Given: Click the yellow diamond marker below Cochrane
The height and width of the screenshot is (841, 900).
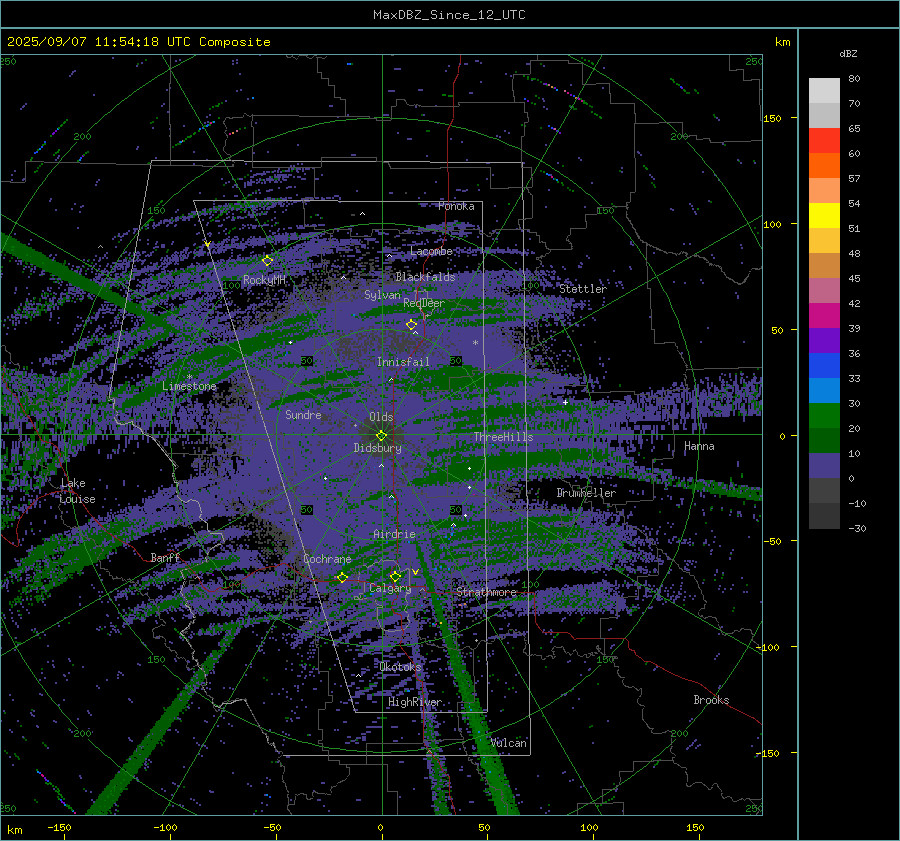Looking at the screenshot, I should coord(342,577).
